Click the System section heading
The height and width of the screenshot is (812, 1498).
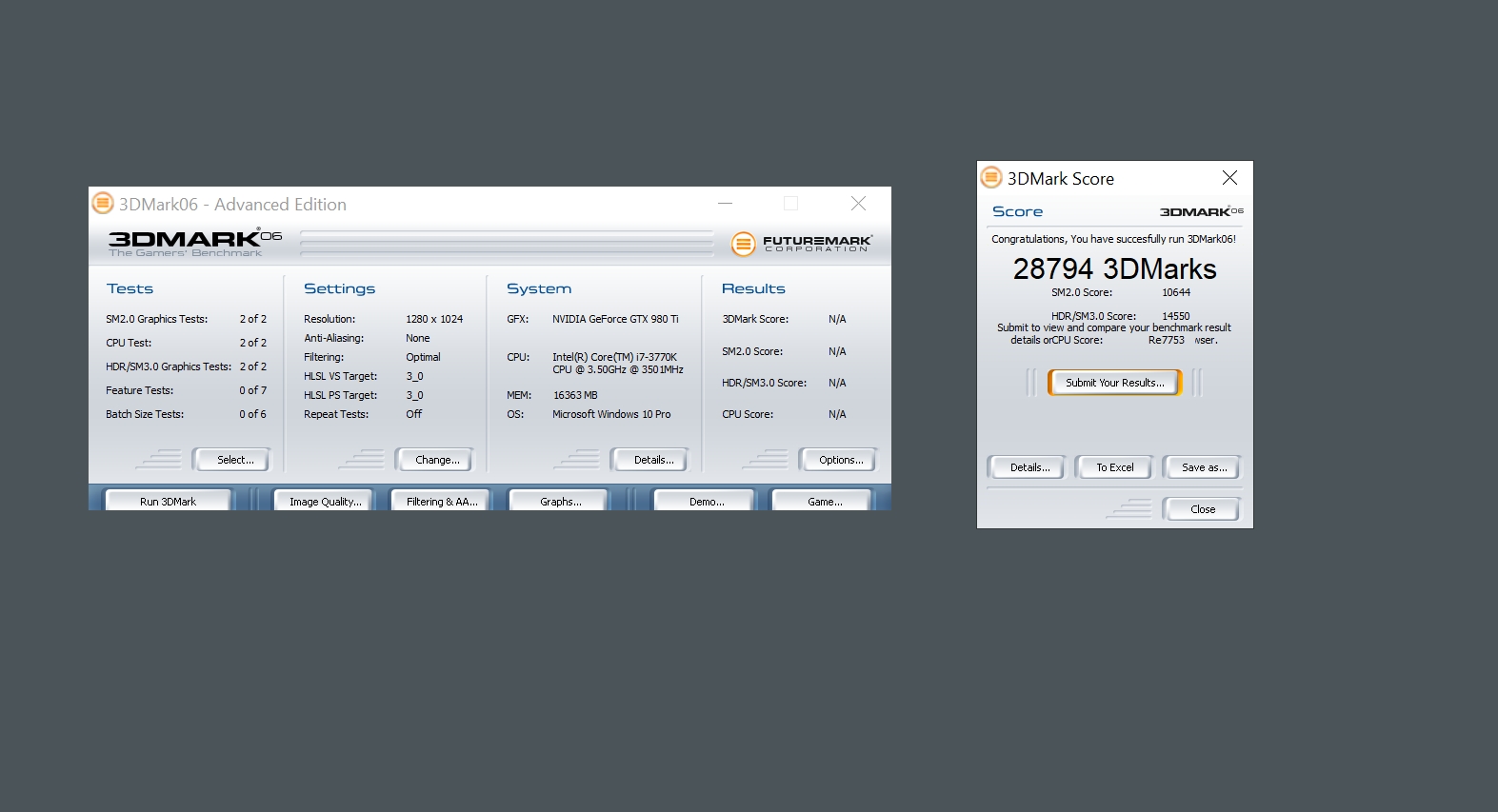coord(539,288)
